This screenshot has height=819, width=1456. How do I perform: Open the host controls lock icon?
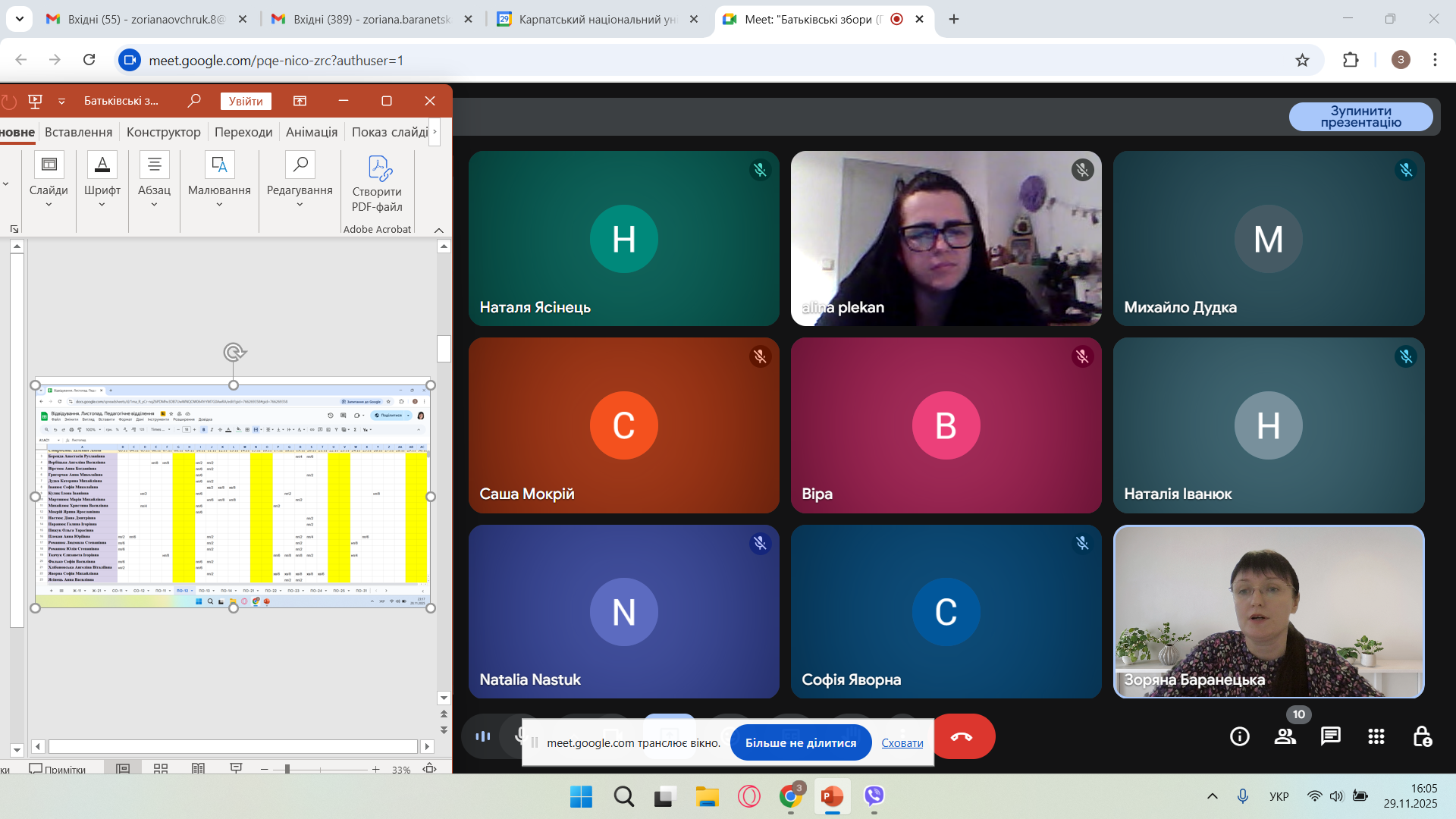[1422, 736]
